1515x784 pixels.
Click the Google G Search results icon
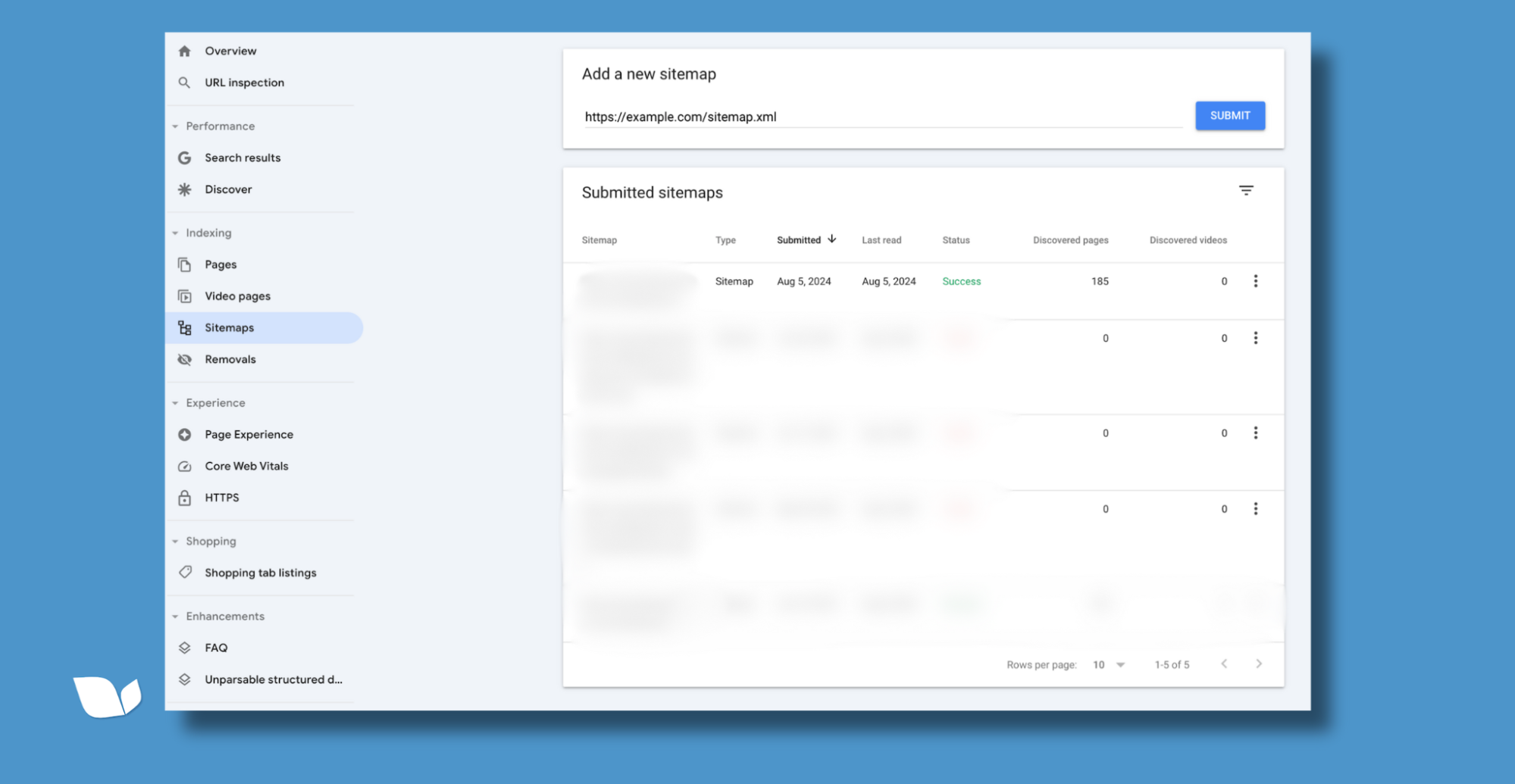184,158
